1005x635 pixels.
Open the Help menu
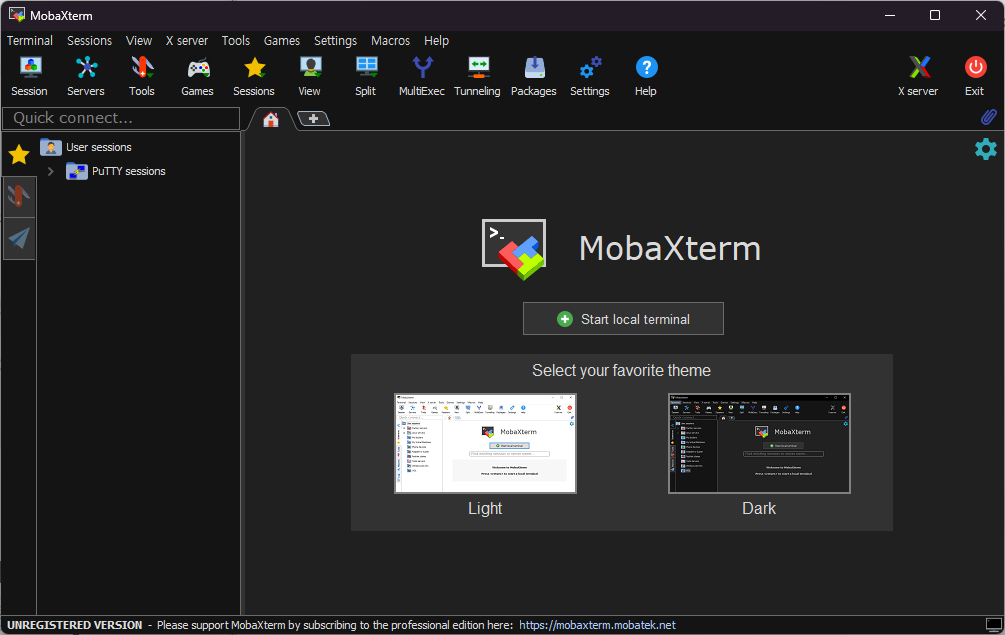point(436,40)
